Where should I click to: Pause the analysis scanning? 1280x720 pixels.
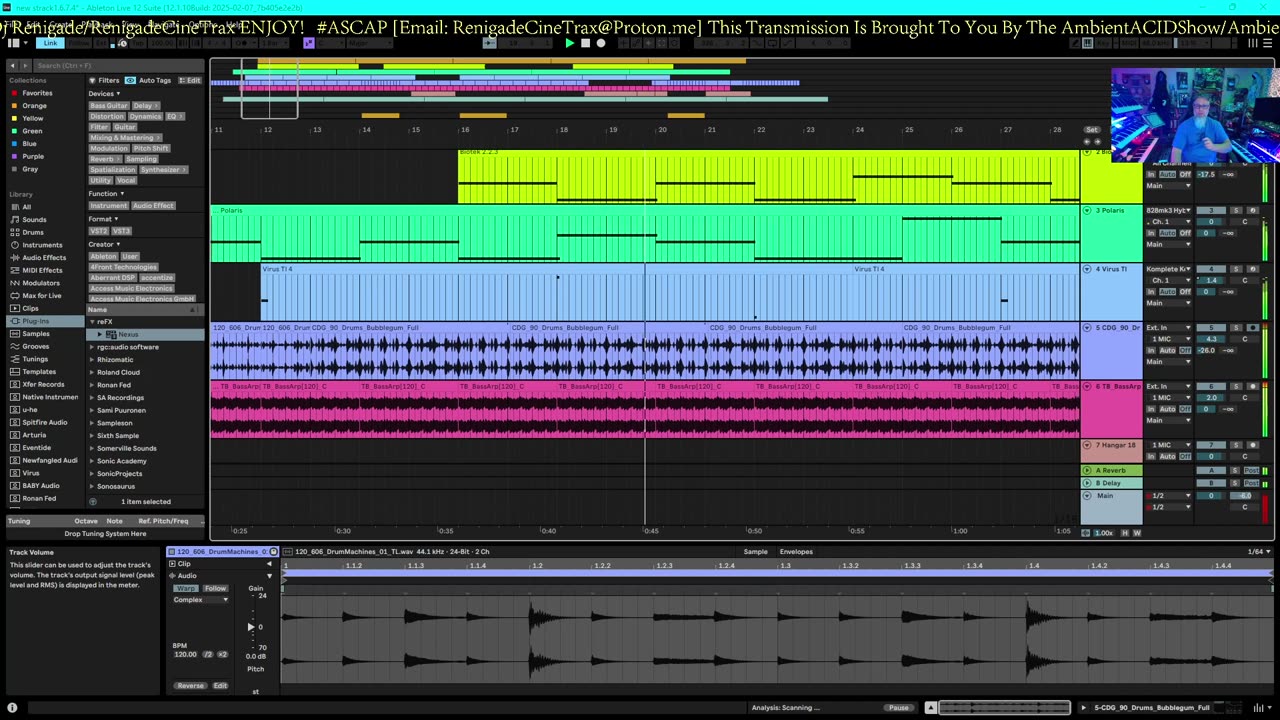899,708
